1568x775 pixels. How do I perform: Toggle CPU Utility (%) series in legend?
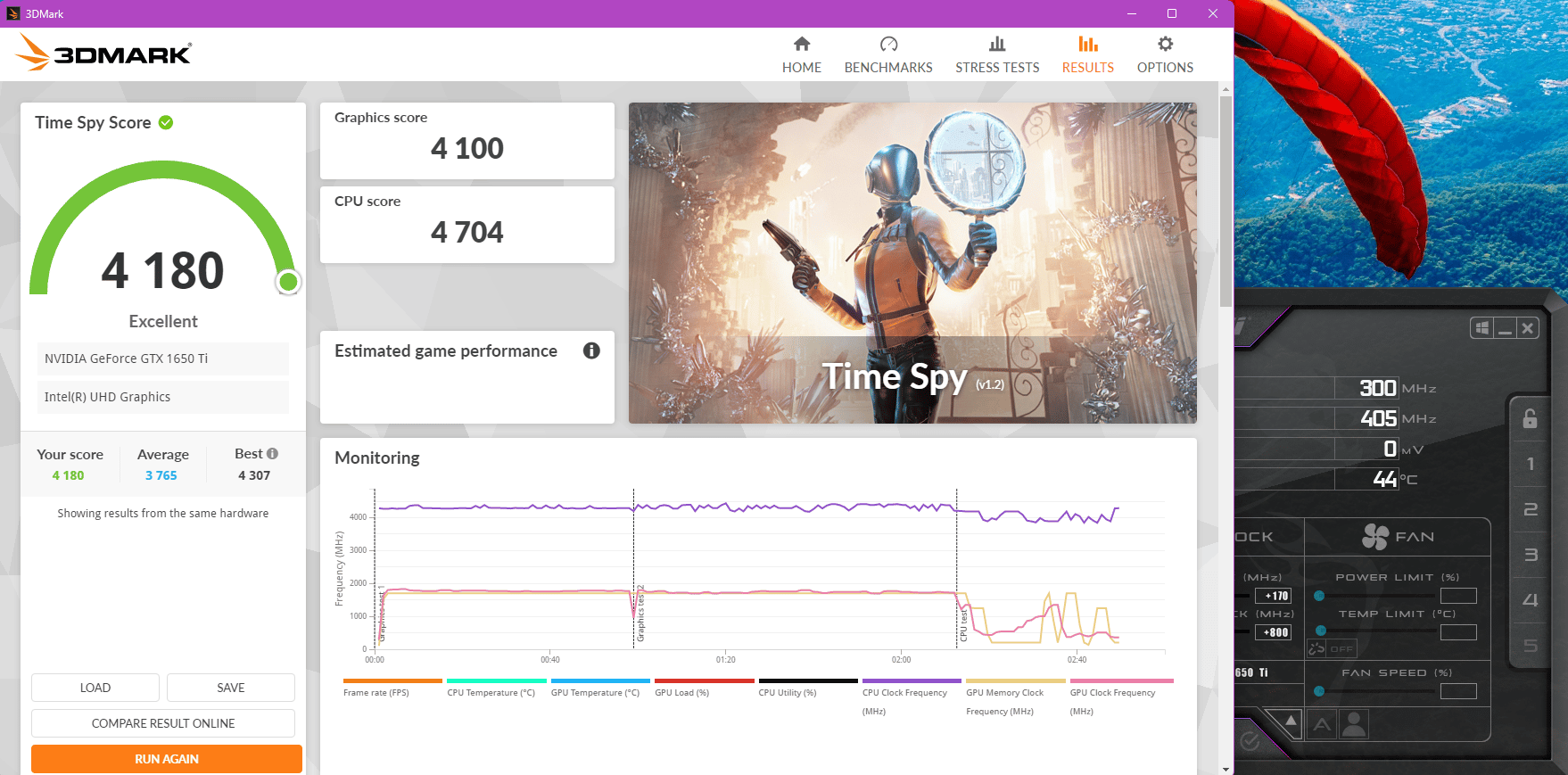(x=808, y=688)
